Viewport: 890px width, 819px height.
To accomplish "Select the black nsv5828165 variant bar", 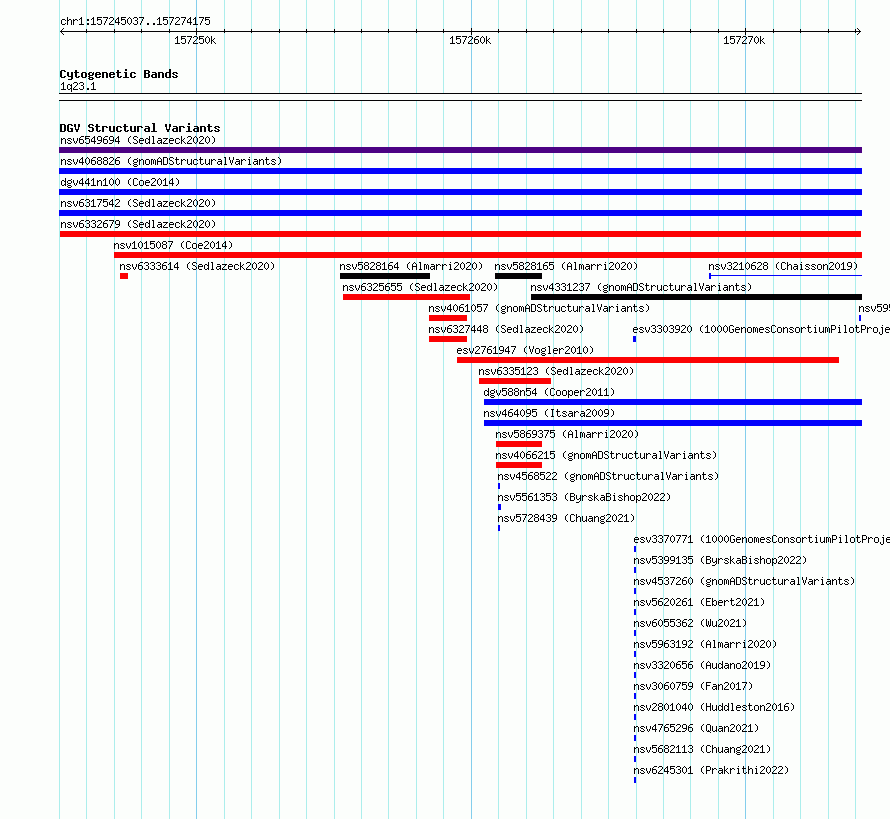I will click(x=518, y=276).
